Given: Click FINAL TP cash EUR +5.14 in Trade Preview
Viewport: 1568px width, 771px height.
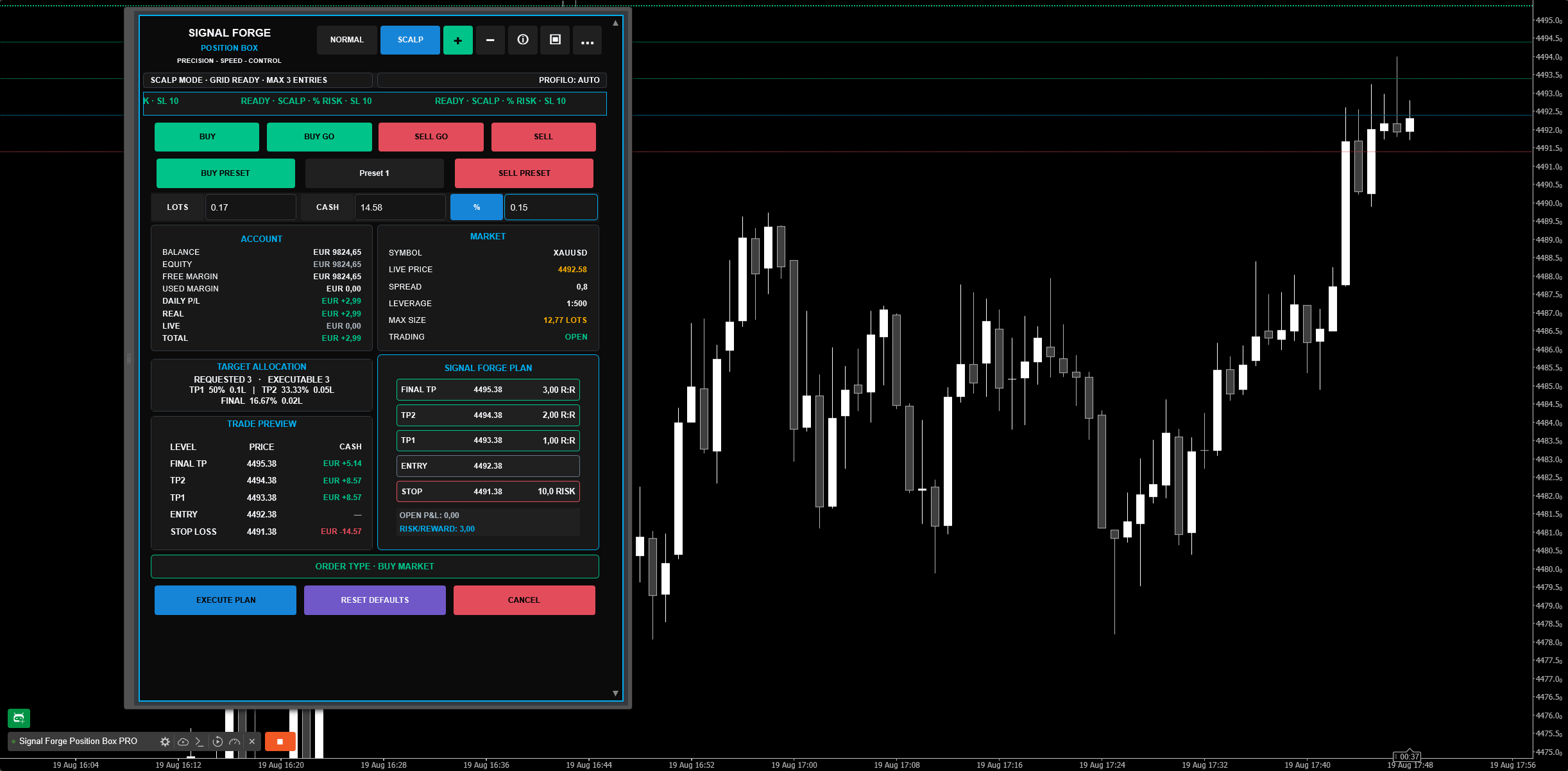Looking at the screenshot, I should (343, 463).
